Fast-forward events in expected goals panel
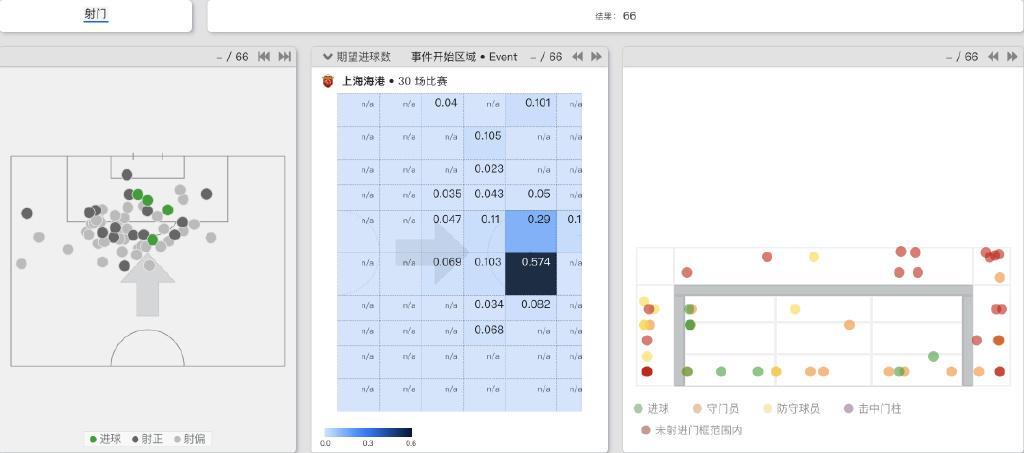 597,57
